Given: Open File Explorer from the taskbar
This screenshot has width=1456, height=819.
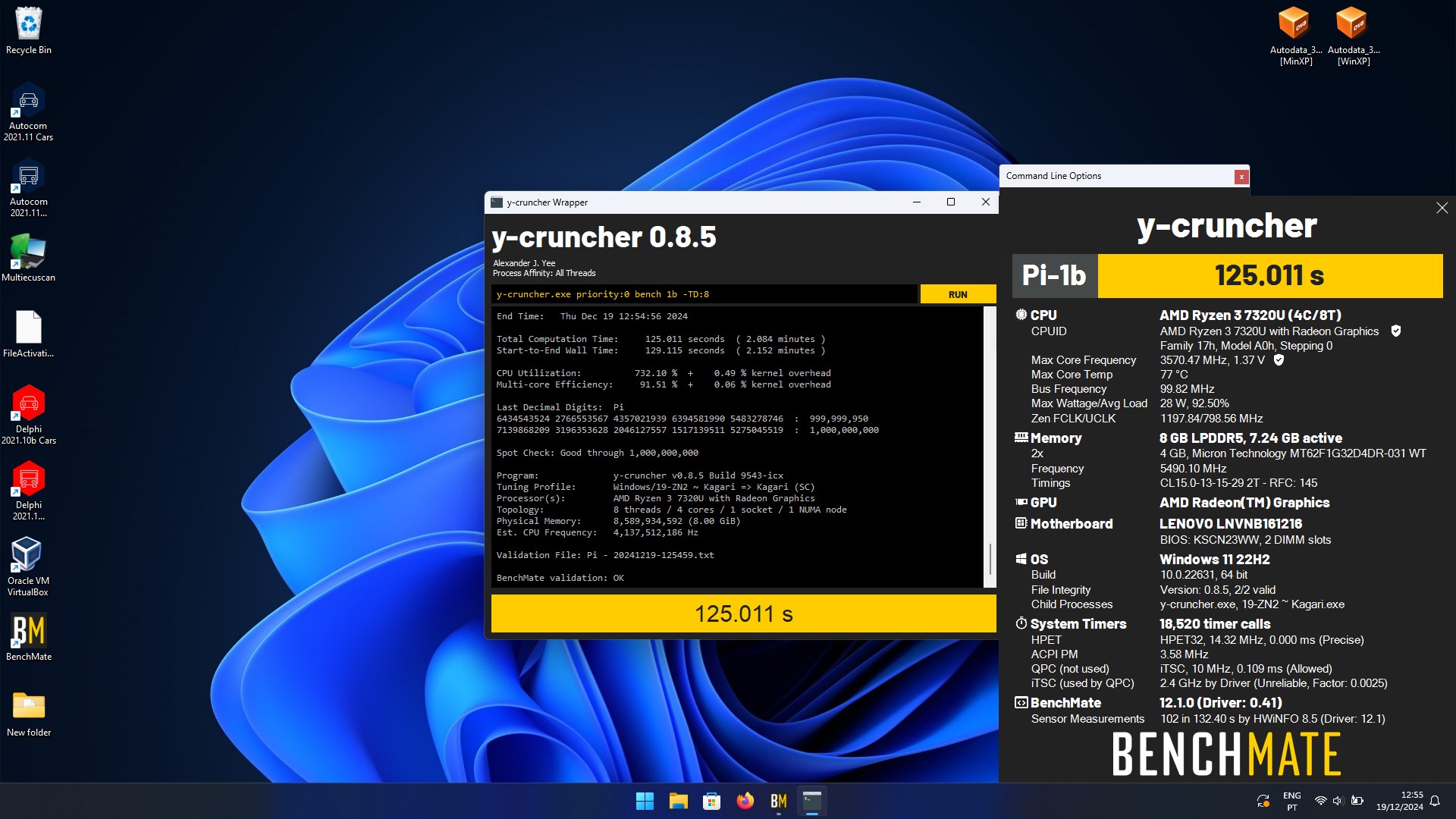Looking at the screenshot, I should pyautogui.click(x=678, y=801).
